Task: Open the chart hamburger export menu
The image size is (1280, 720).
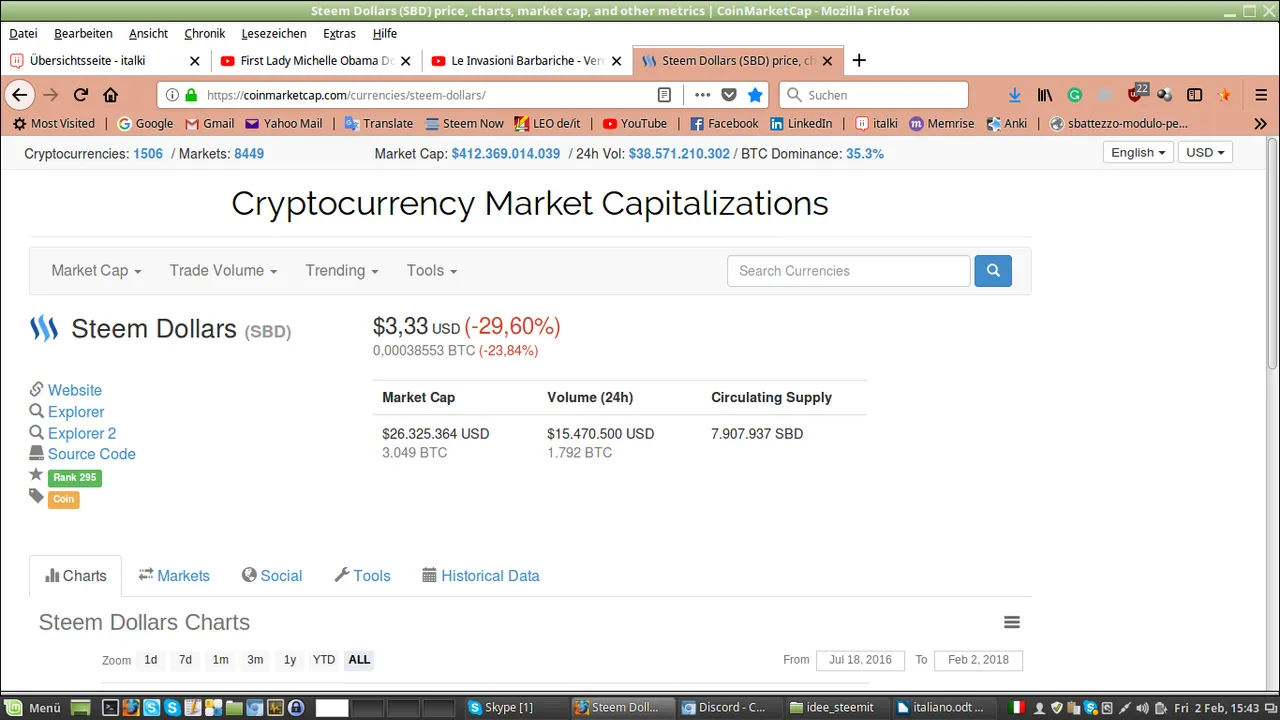Action: (1012, 622)
